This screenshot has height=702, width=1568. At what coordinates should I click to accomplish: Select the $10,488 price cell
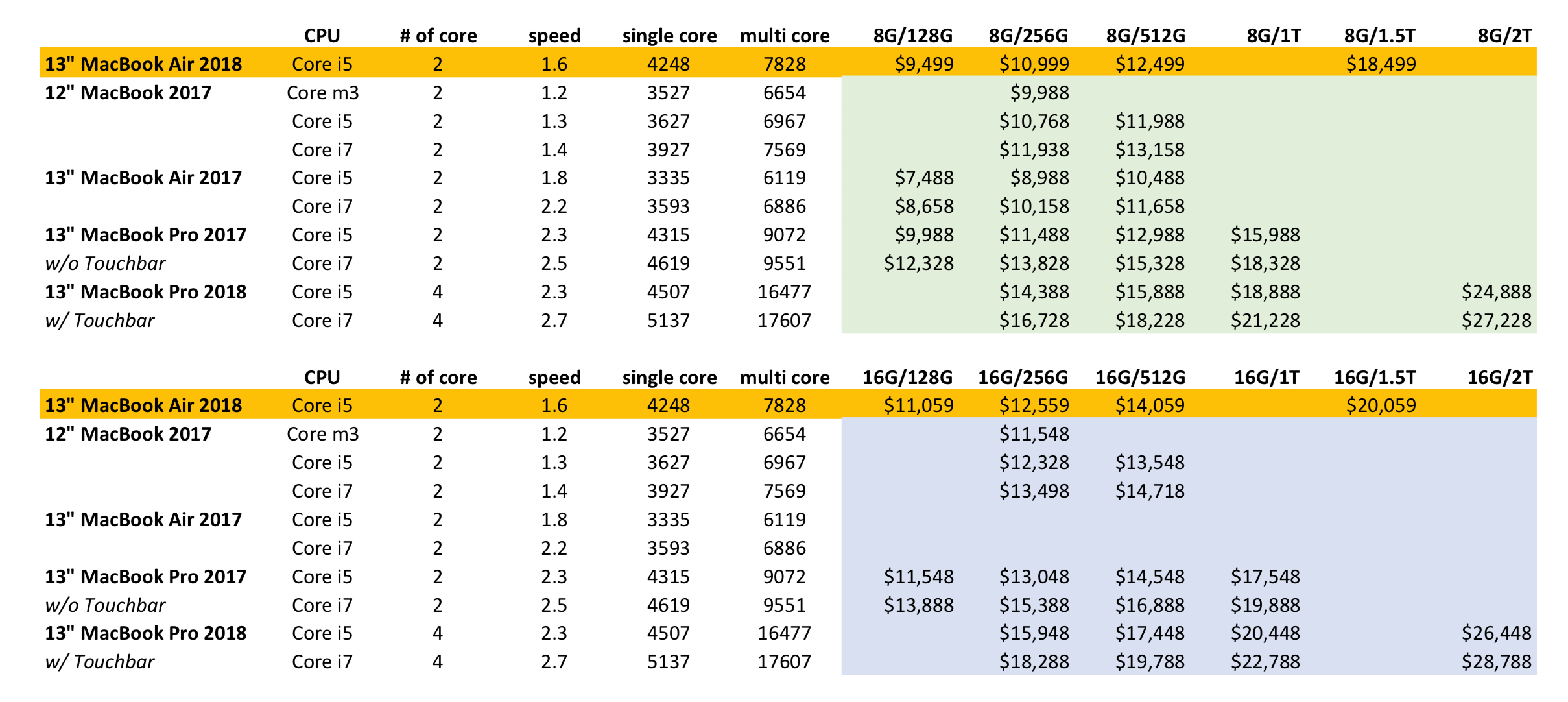pyautogui.click(x=1150, y=178)
